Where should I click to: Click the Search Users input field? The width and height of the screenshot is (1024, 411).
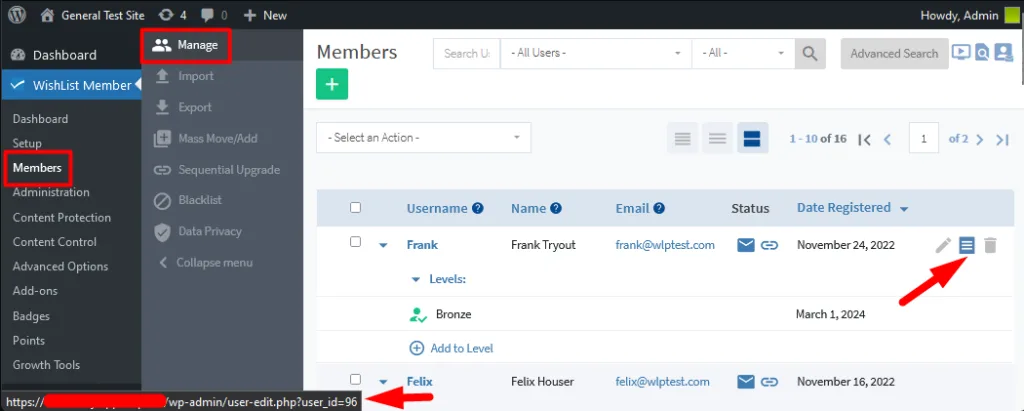pyautogui.click(x=467, y=54)
